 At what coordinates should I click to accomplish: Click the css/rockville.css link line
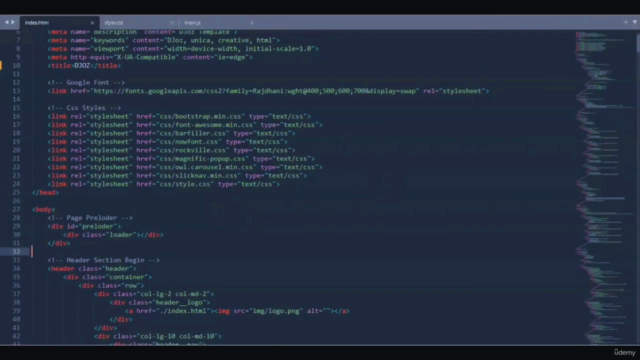[x=171, y=150]
